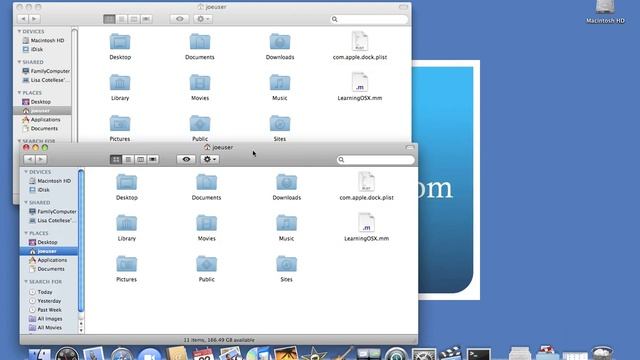Switch back window to Cover Flow view

tap(147, 19)
